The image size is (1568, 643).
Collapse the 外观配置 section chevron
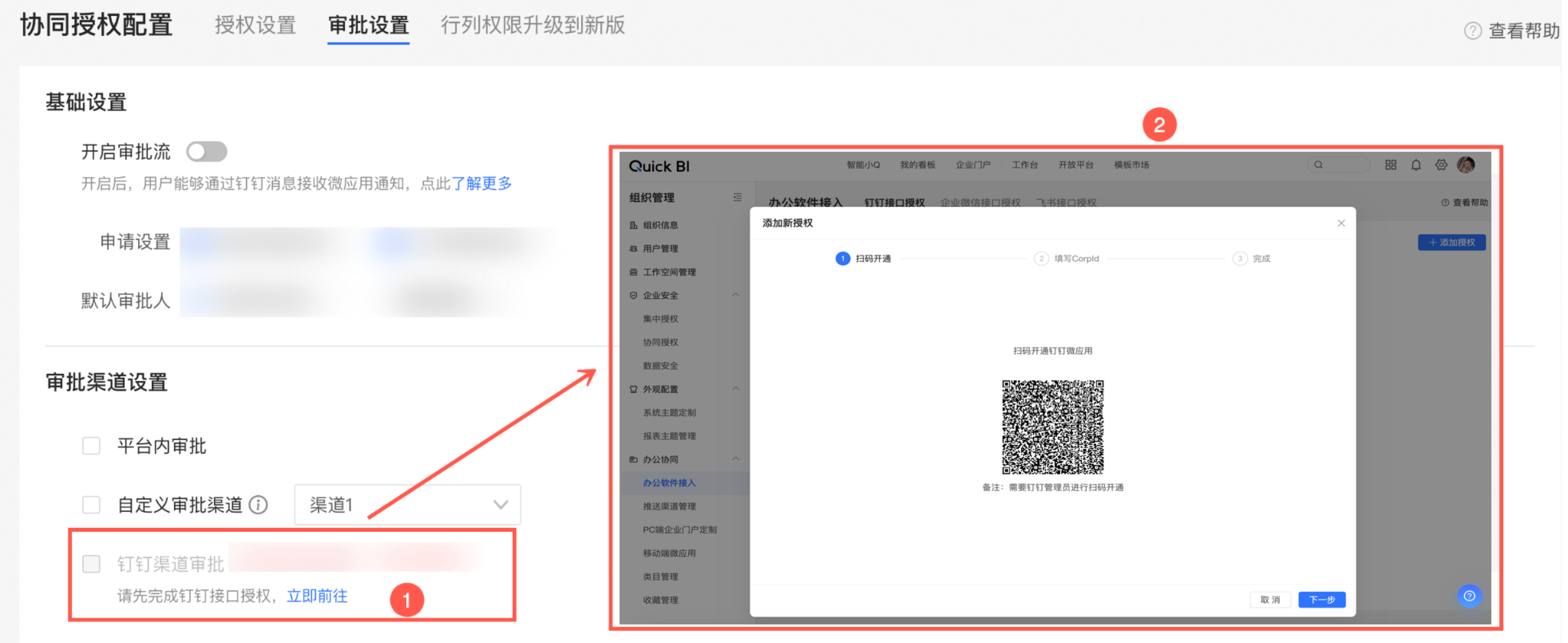736,389
